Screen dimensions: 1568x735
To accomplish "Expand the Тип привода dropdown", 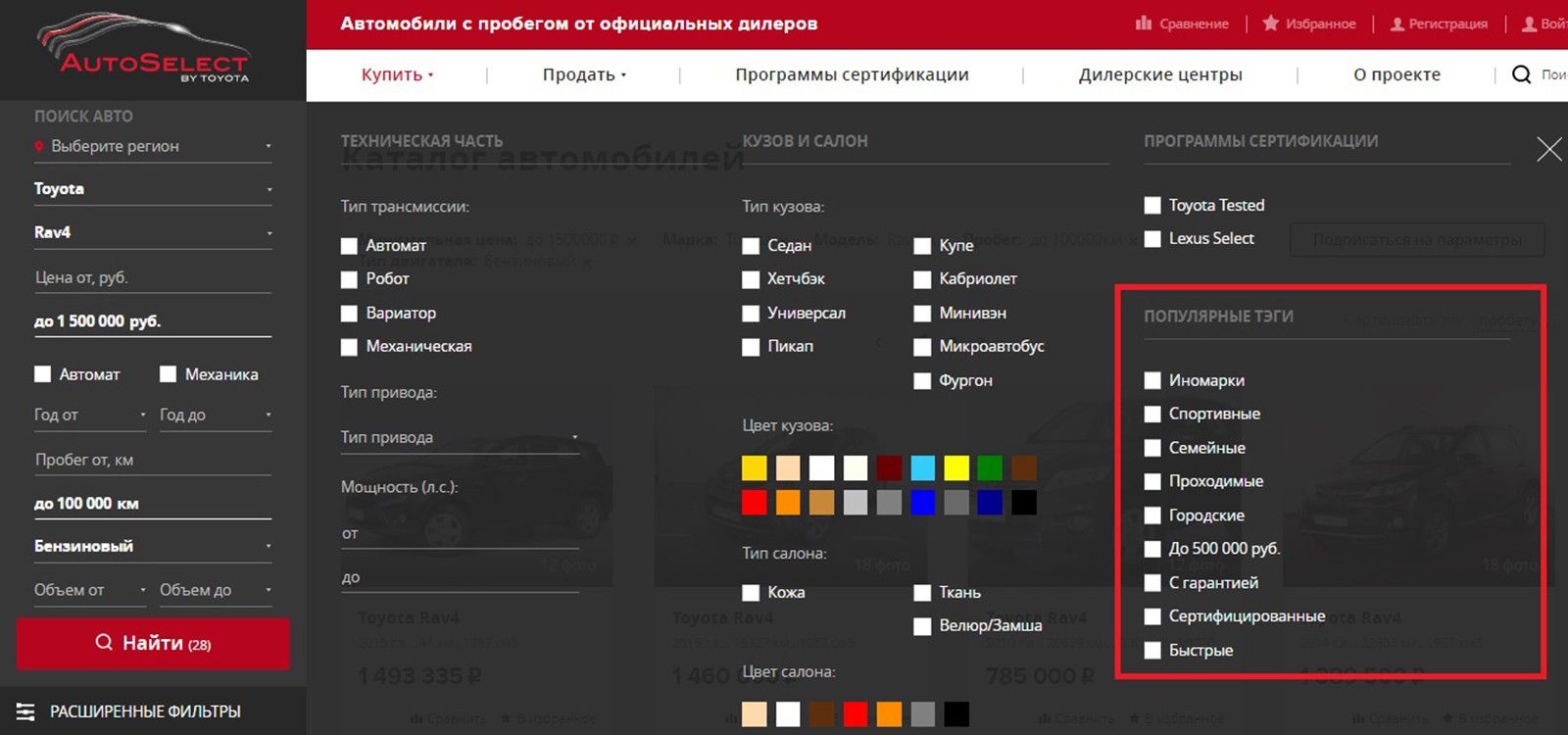I will (460, 437).
